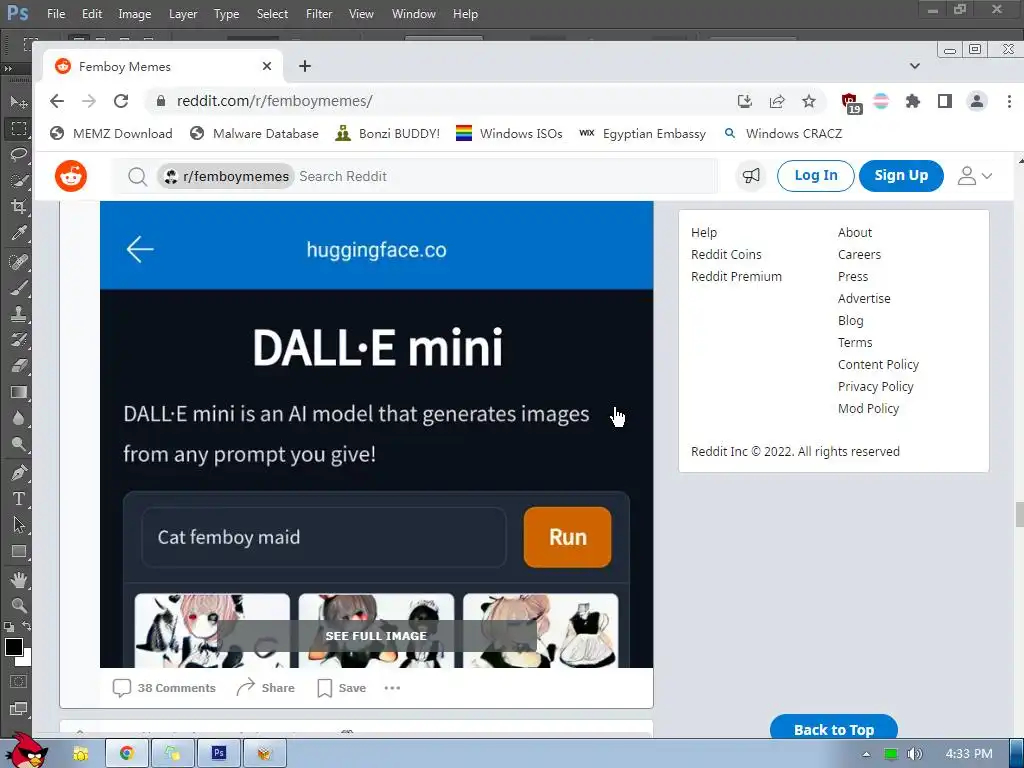Viewport: 1024px width, 768px height.
Task: Select the Crop tool
Action: click(18, 206)
